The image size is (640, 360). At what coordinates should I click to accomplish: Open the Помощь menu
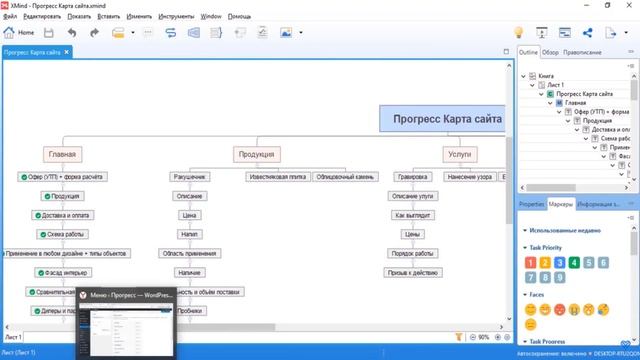[x=239, y=16]
